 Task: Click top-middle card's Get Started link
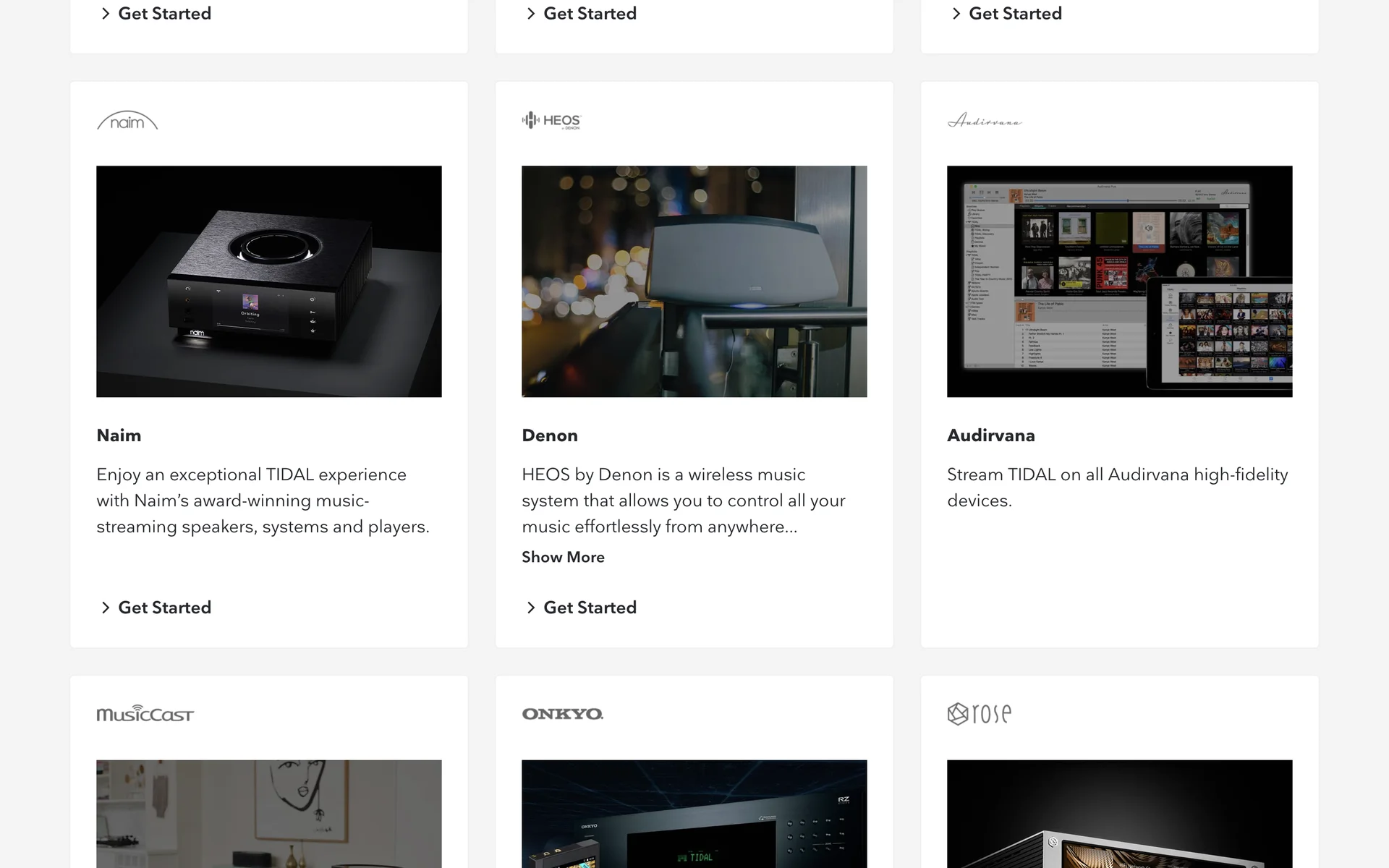[x=590, y=14]
